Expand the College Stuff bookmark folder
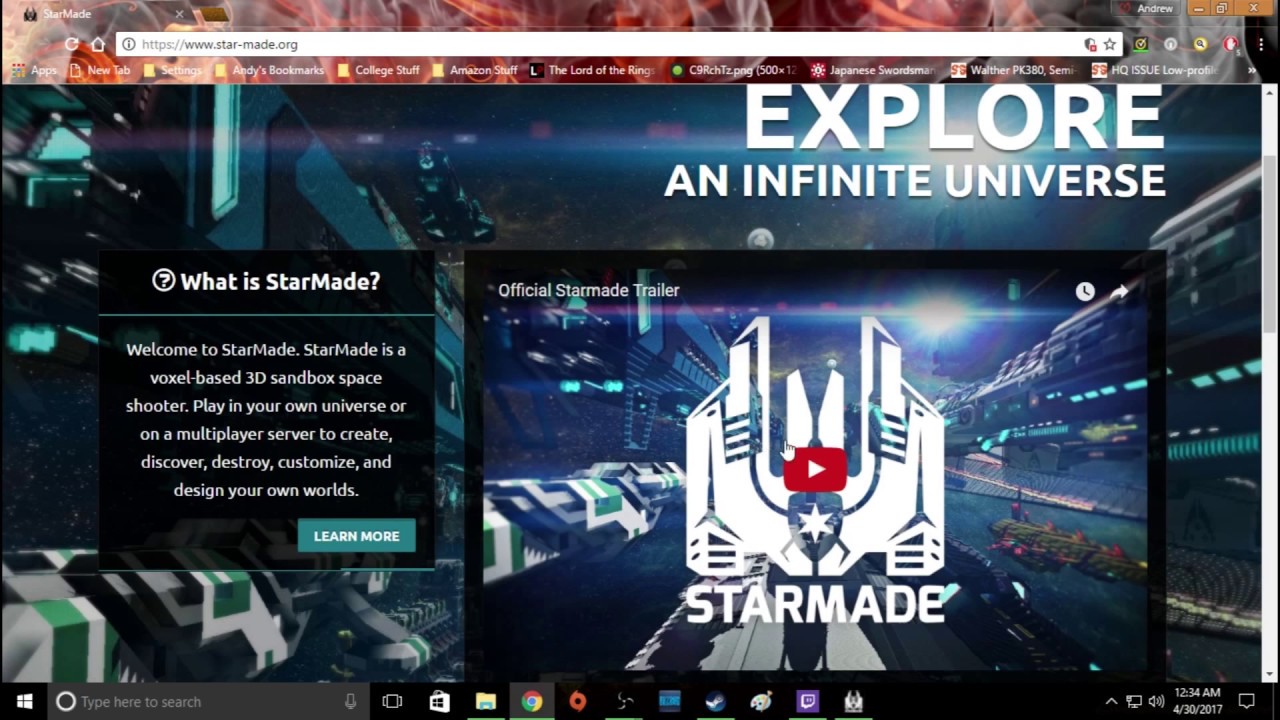 pos(379,70)
